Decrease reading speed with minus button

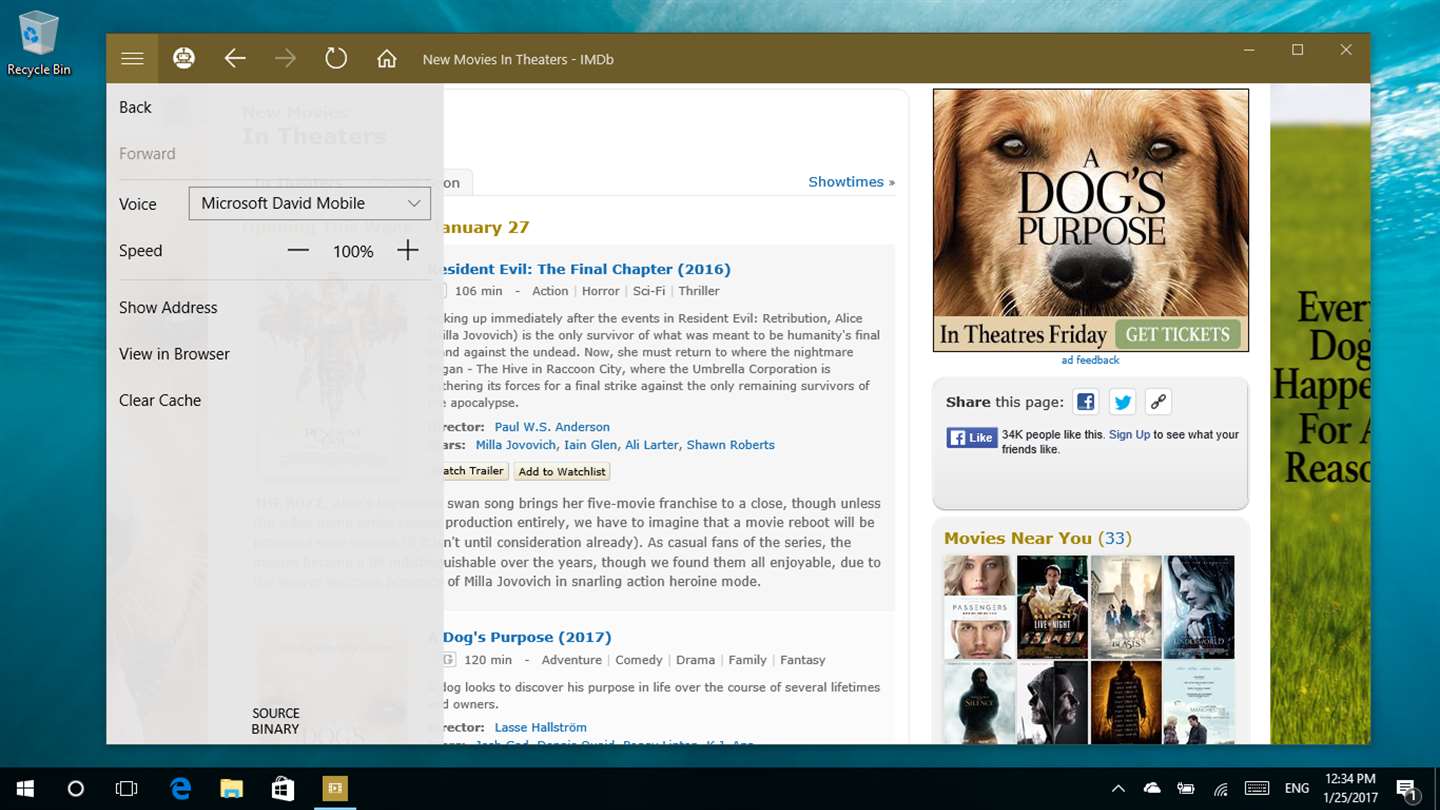click(298, 250)
